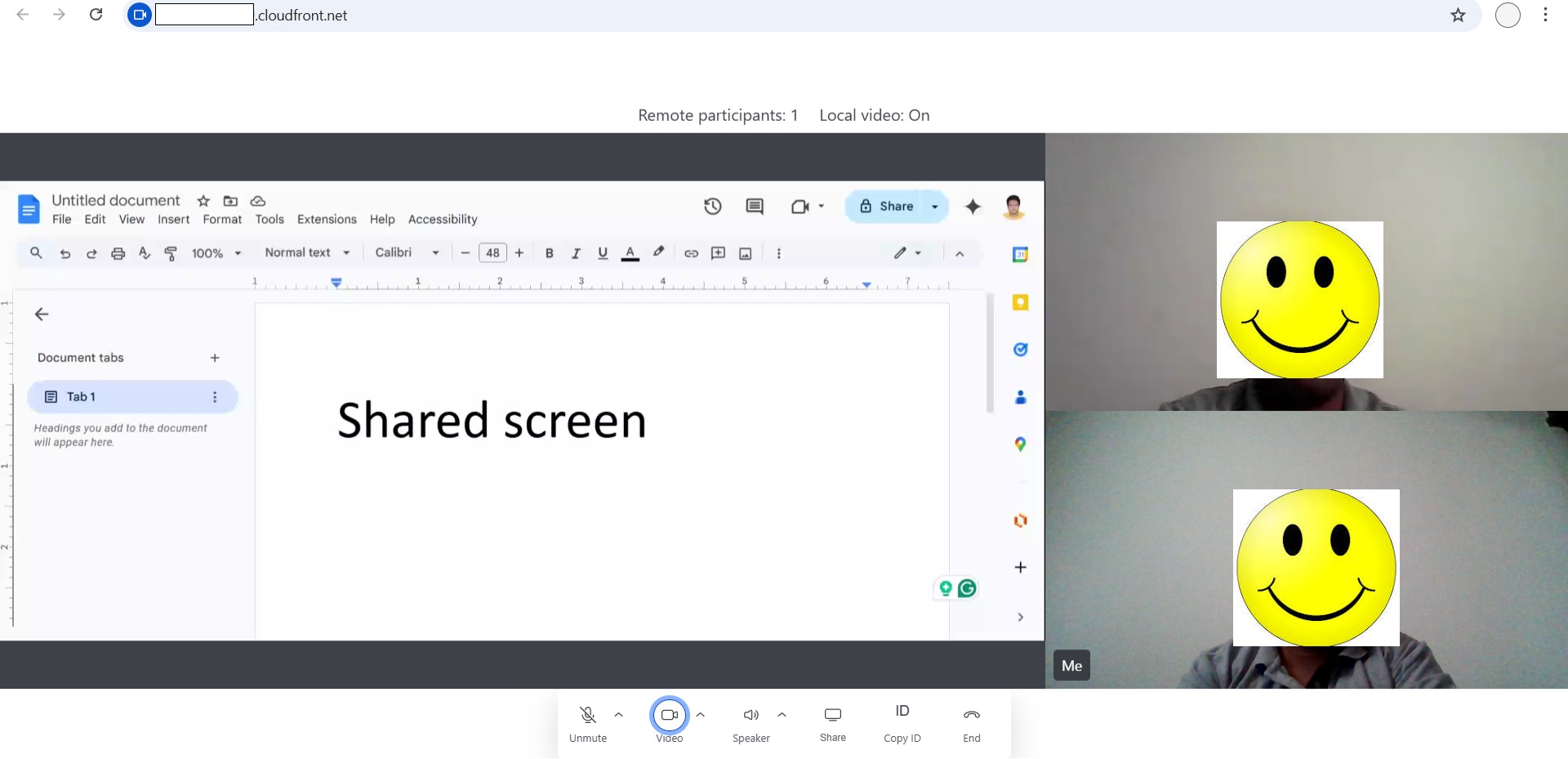The height and width of the screenshot is (759, 1568).
Task: Open the font family dropdown
Action: tap(406, 252)
